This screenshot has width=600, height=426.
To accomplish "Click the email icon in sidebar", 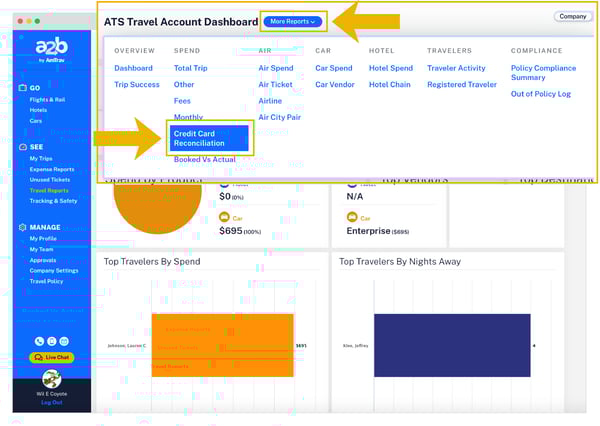I will (63, 341).
